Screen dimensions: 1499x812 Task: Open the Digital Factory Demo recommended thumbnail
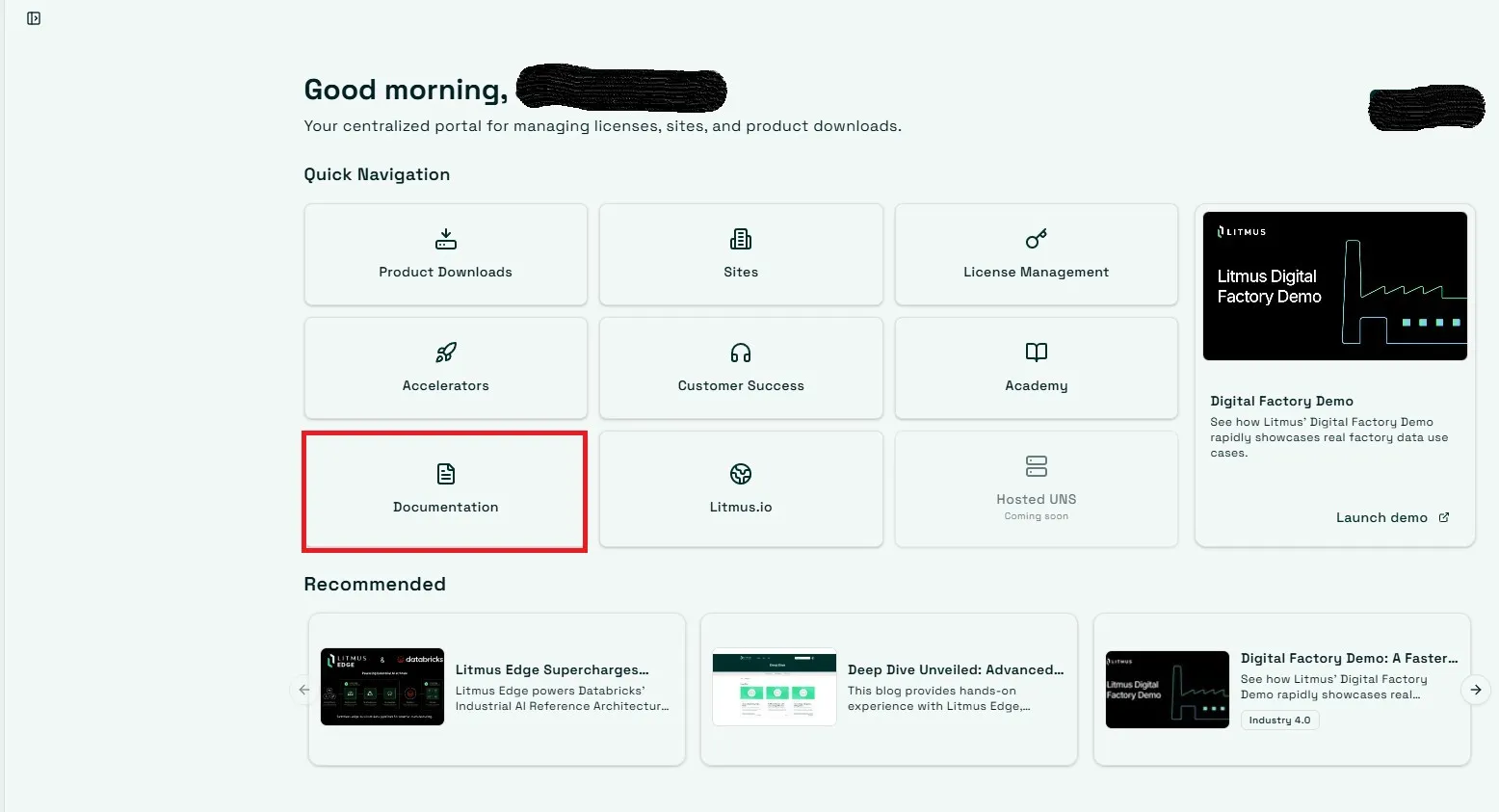tap(1168, 690)
